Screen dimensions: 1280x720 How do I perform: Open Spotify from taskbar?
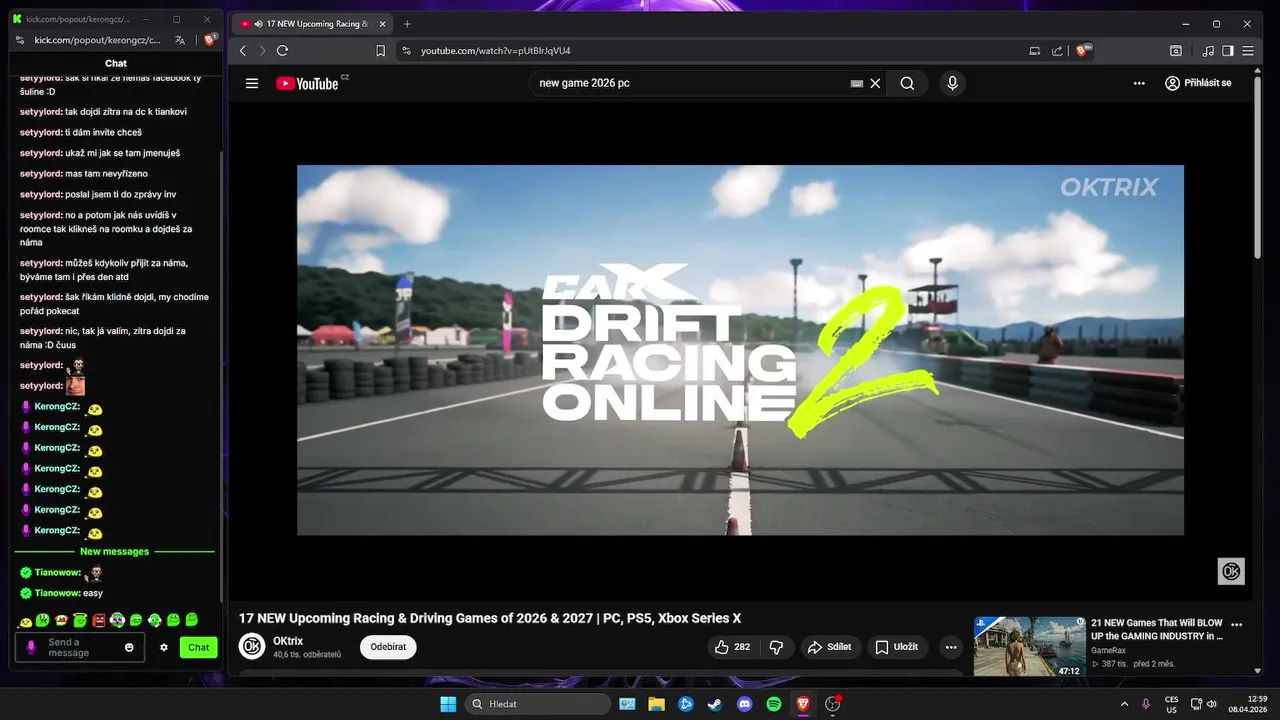pos(774,704)
